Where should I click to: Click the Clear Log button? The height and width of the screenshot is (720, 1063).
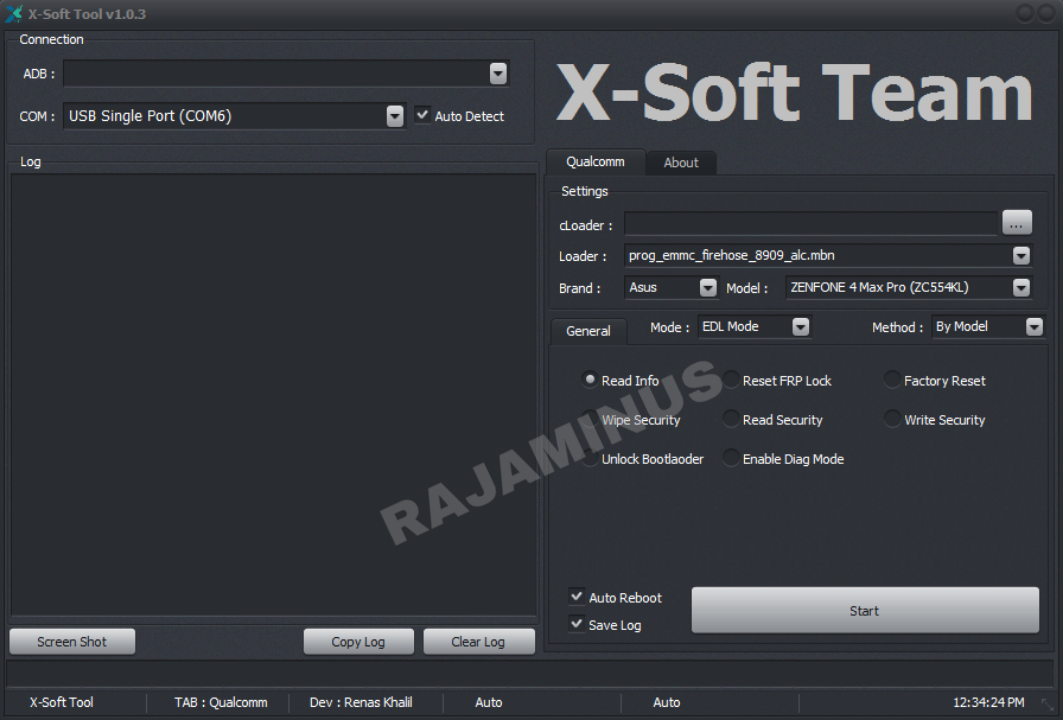479,641
